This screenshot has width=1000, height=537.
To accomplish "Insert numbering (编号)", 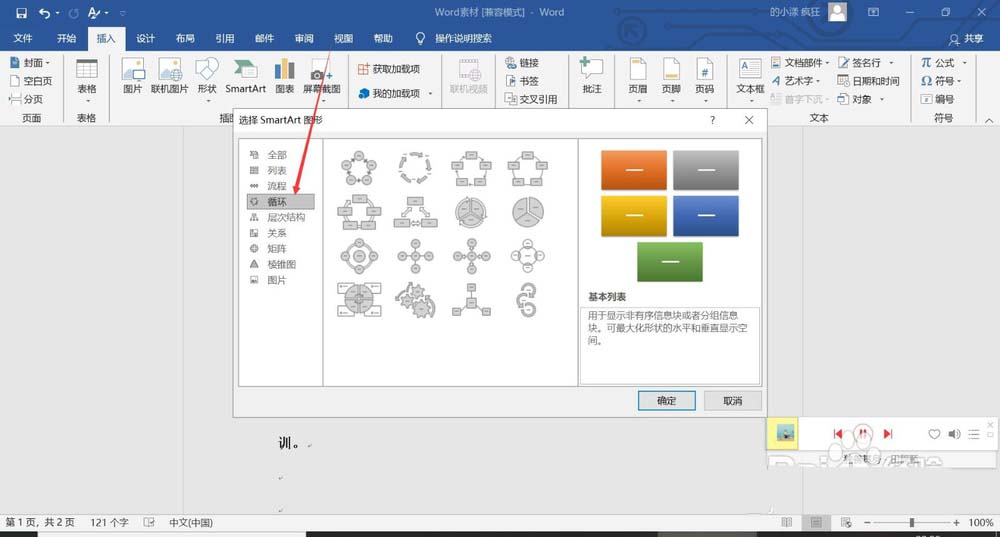I will click(x=938, y=99).
